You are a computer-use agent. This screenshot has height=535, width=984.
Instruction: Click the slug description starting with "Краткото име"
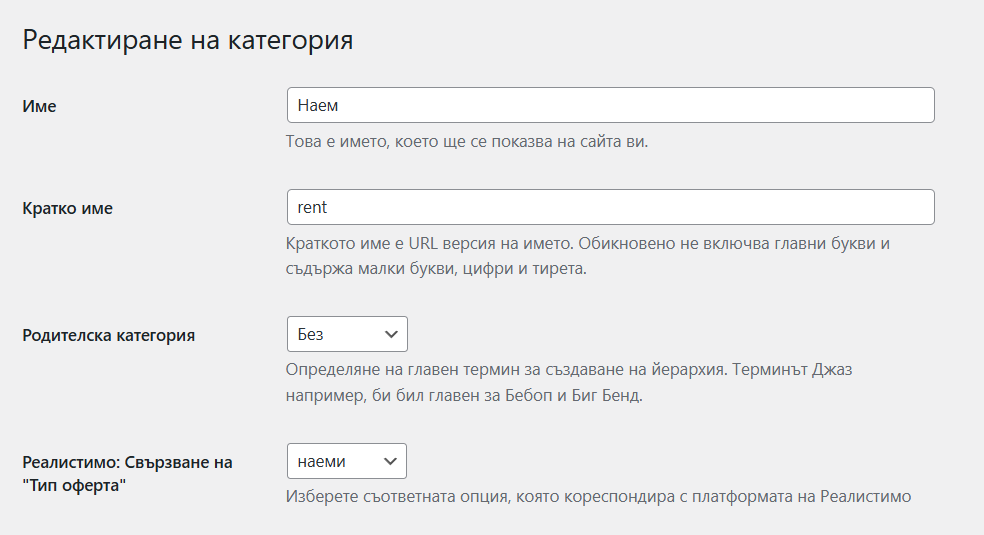[587, 244]
